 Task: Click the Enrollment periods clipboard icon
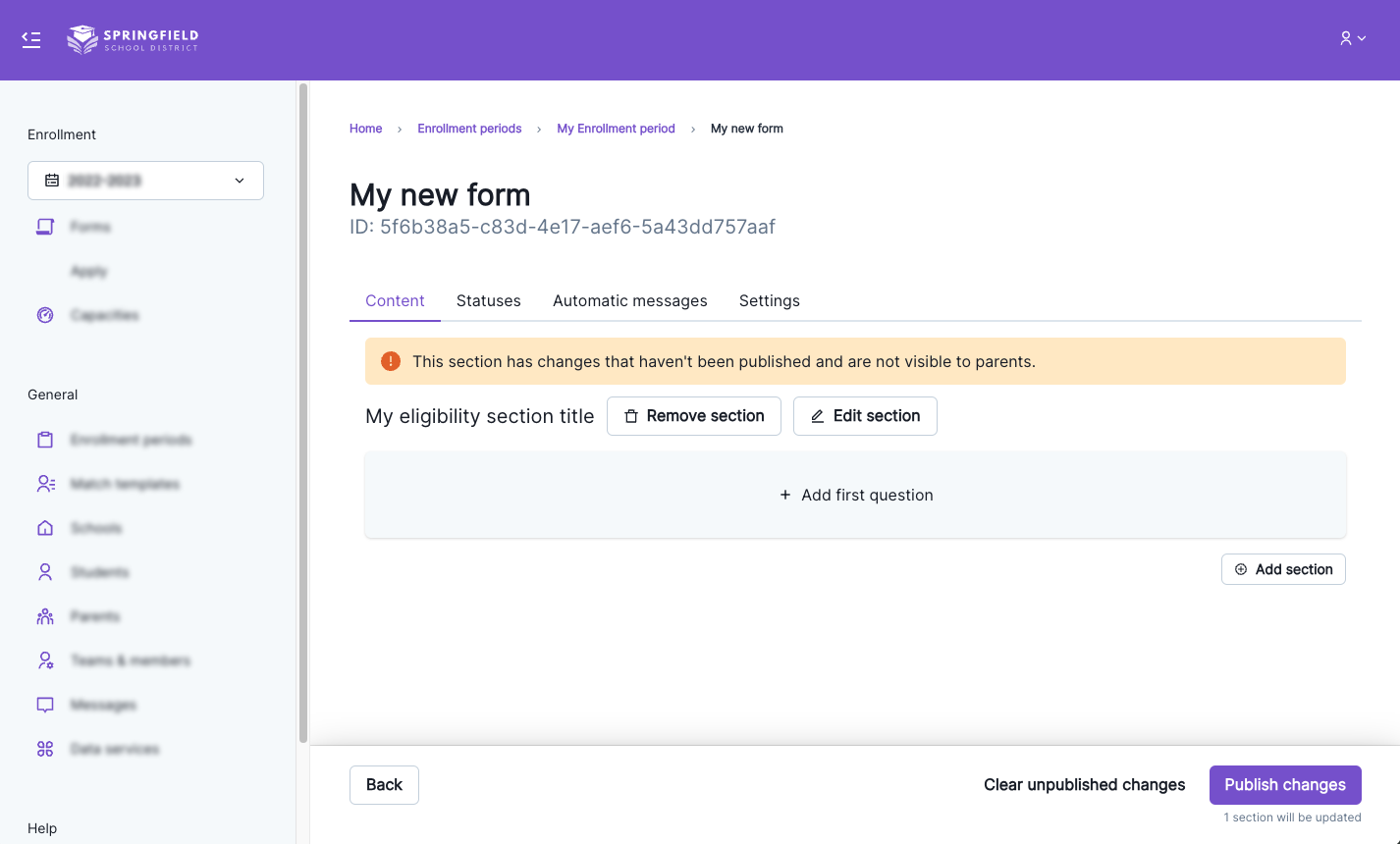[45, 440]
